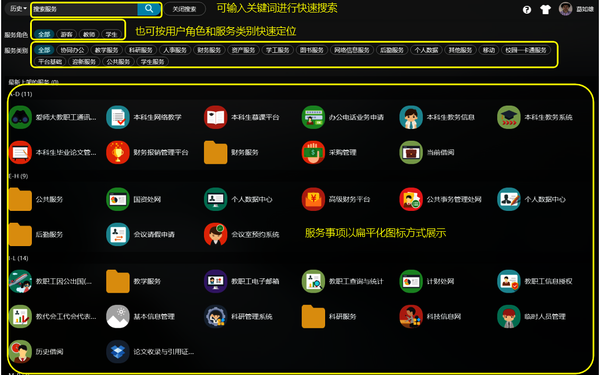Filter by 科研服务 category chip
This screenshot has height=375, width=600.
(x=140, y=50)
